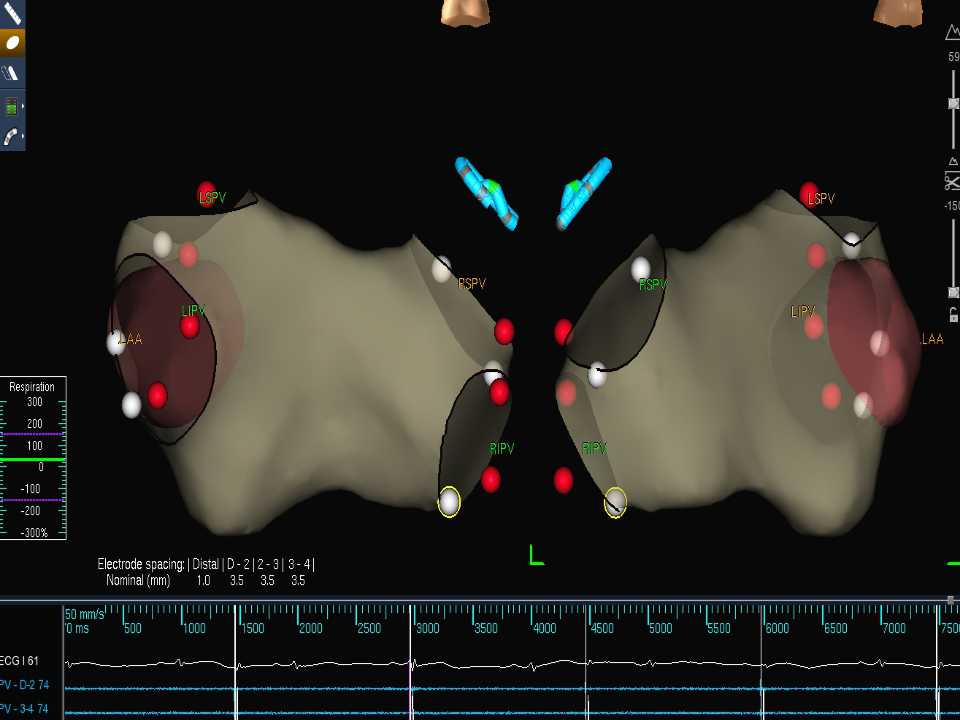
Task: Click the upper slider handle near 59
Action: (x=953, y=103)
